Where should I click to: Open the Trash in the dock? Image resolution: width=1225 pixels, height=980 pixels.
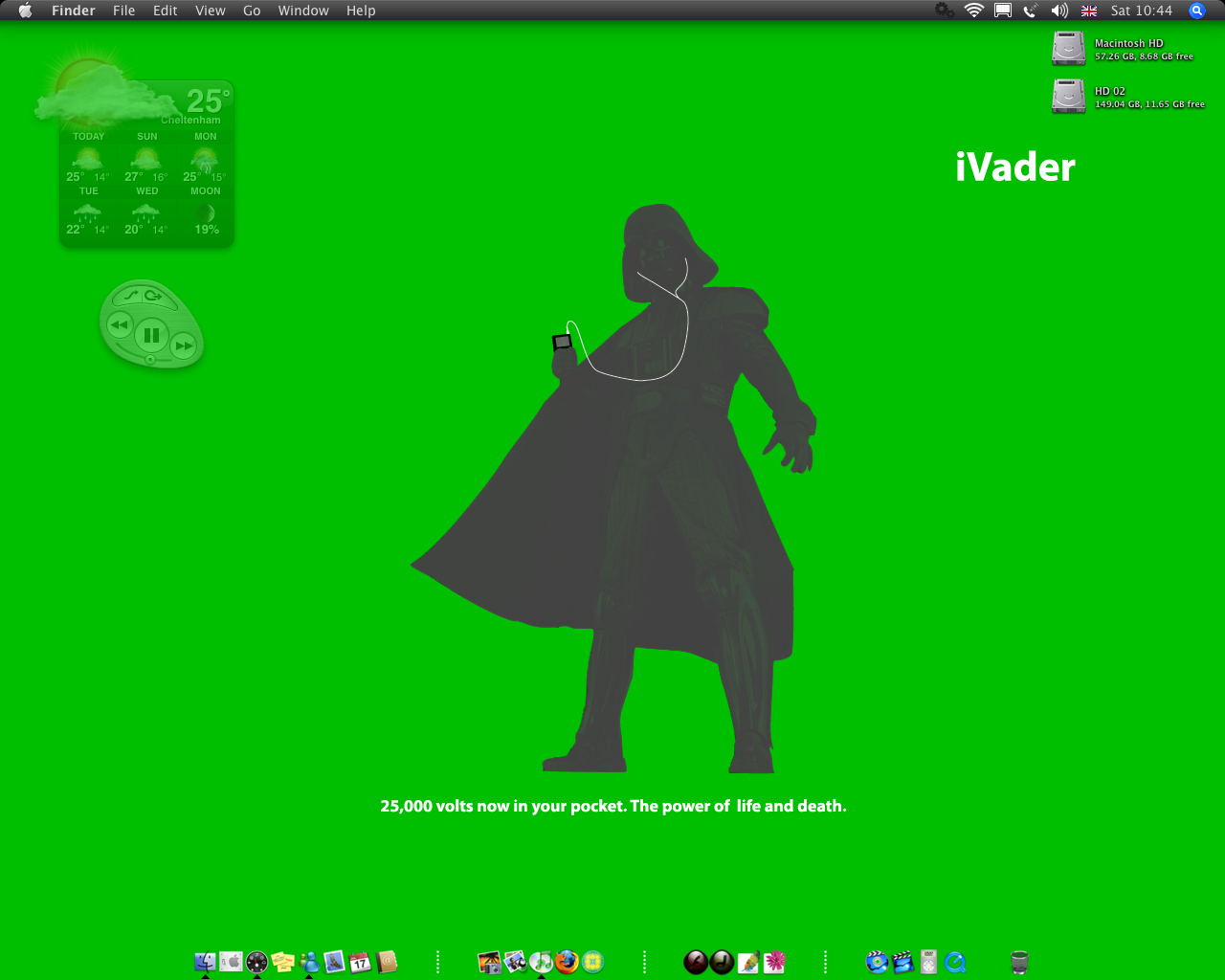pos(1019,962)
